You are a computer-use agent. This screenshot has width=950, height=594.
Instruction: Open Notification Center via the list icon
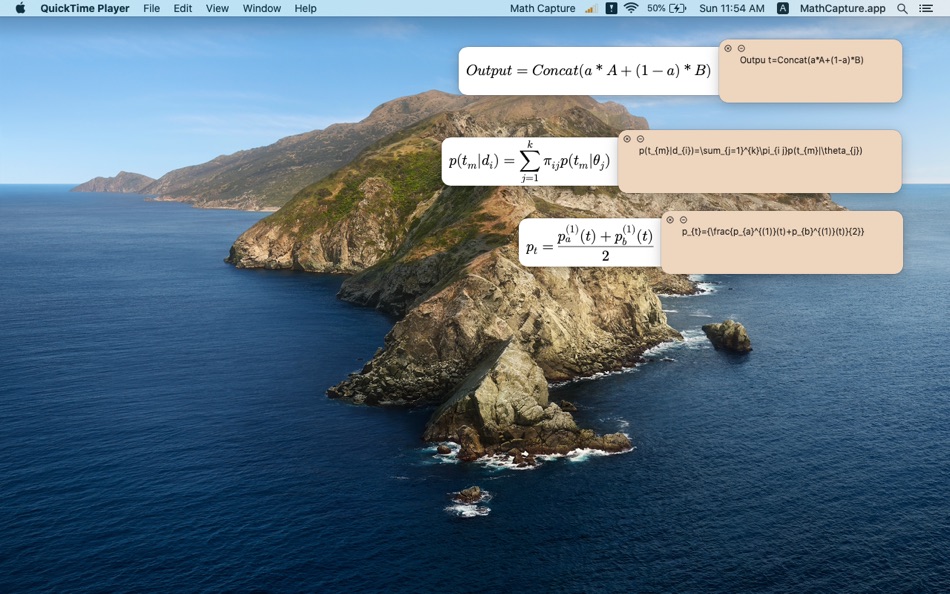coord(927,8)
